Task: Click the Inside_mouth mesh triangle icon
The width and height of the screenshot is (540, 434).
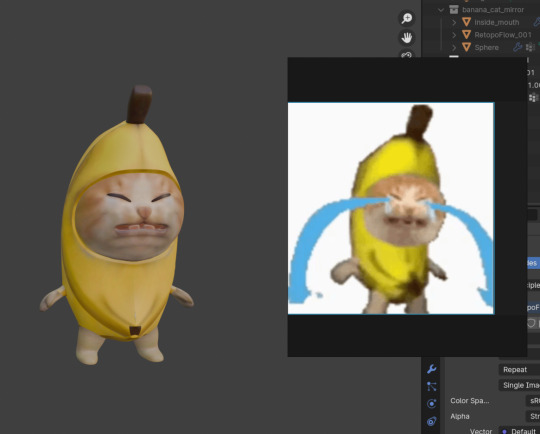Action: (x=466, y=22)
